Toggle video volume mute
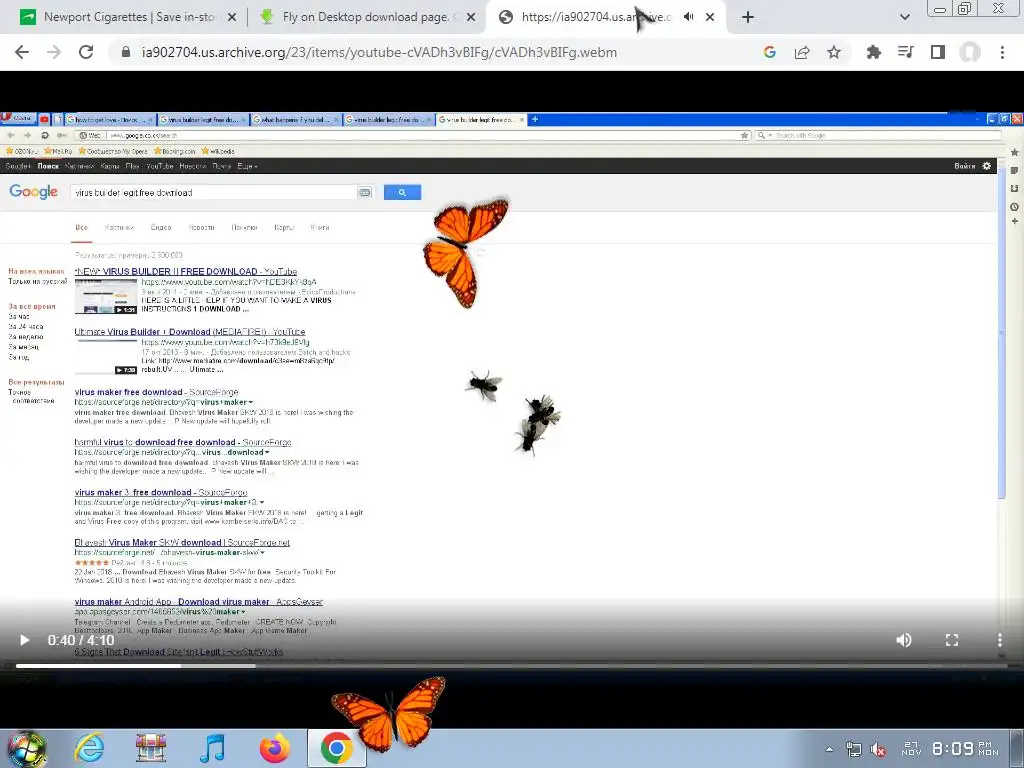This screenshot has width=1024, height=768. tap(904, 640)
